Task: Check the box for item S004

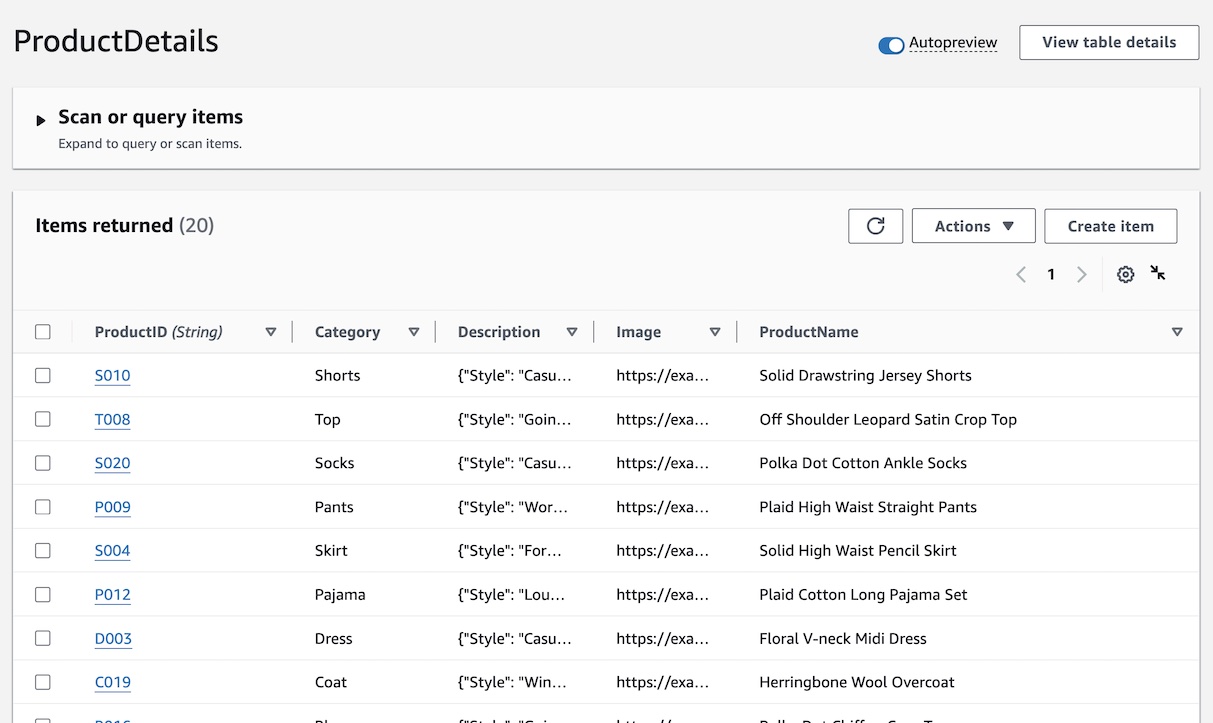Action: [x=43, y=551]
